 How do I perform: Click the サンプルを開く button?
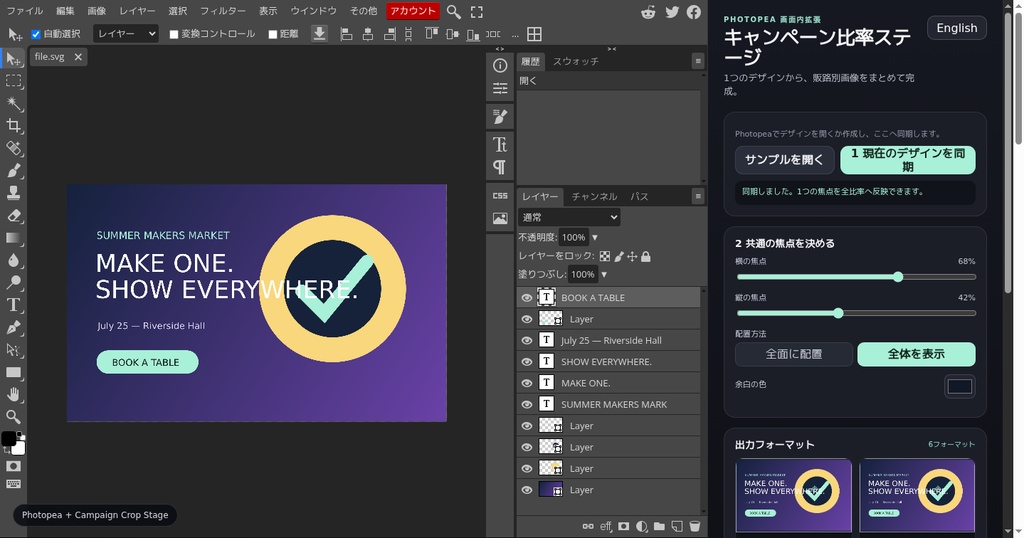pyautogui.click(x=784, y=160)
